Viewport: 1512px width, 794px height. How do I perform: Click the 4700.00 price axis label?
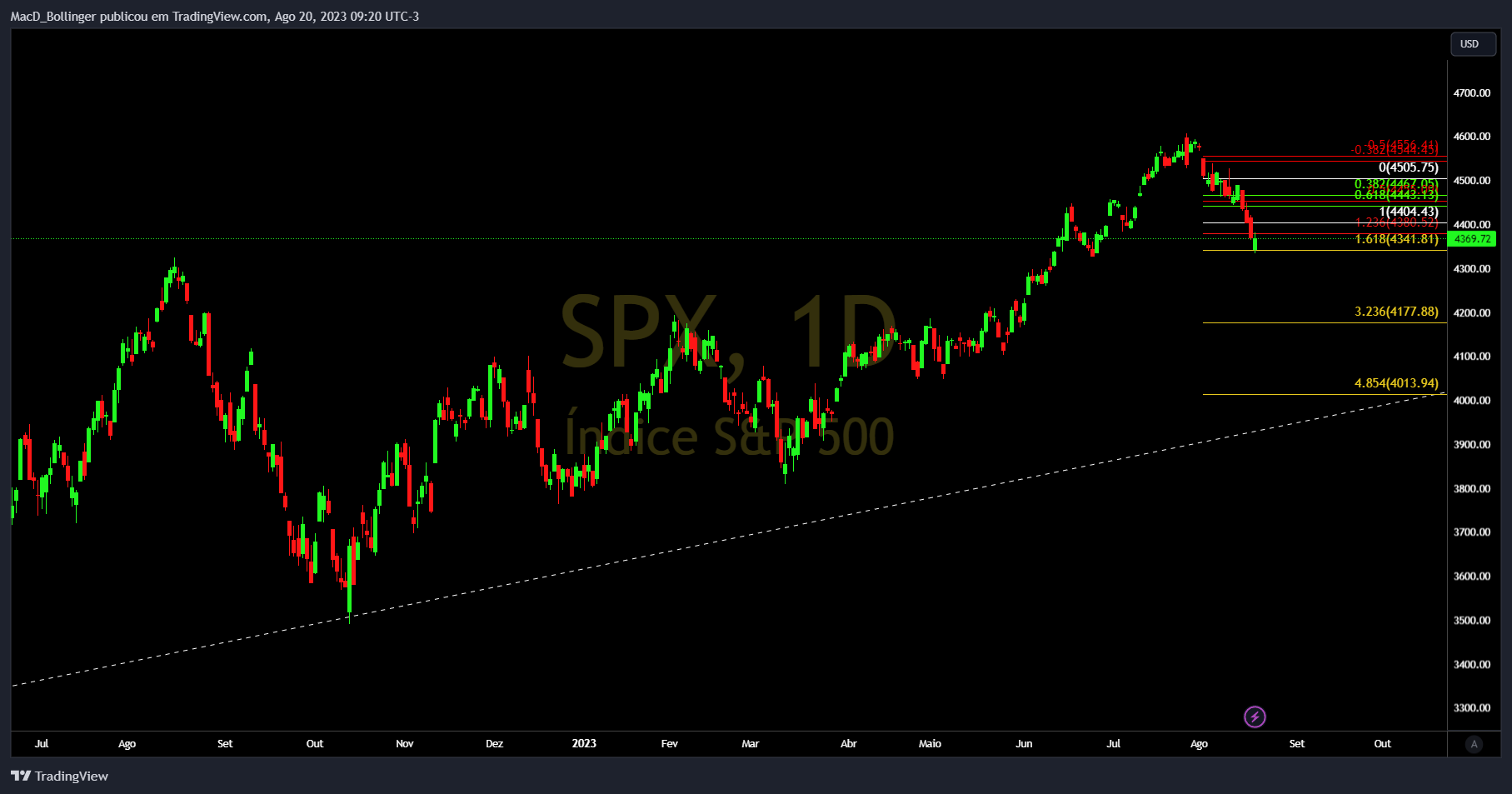(1472, 92)
